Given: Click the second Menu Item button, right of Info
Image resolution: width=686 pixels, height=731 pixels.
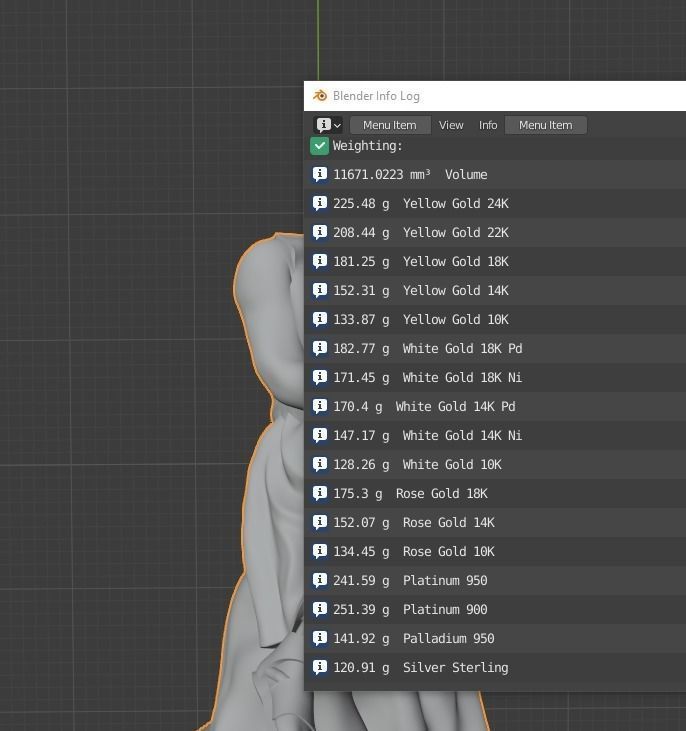Looking at the screenshot, I should click(546, 125).
